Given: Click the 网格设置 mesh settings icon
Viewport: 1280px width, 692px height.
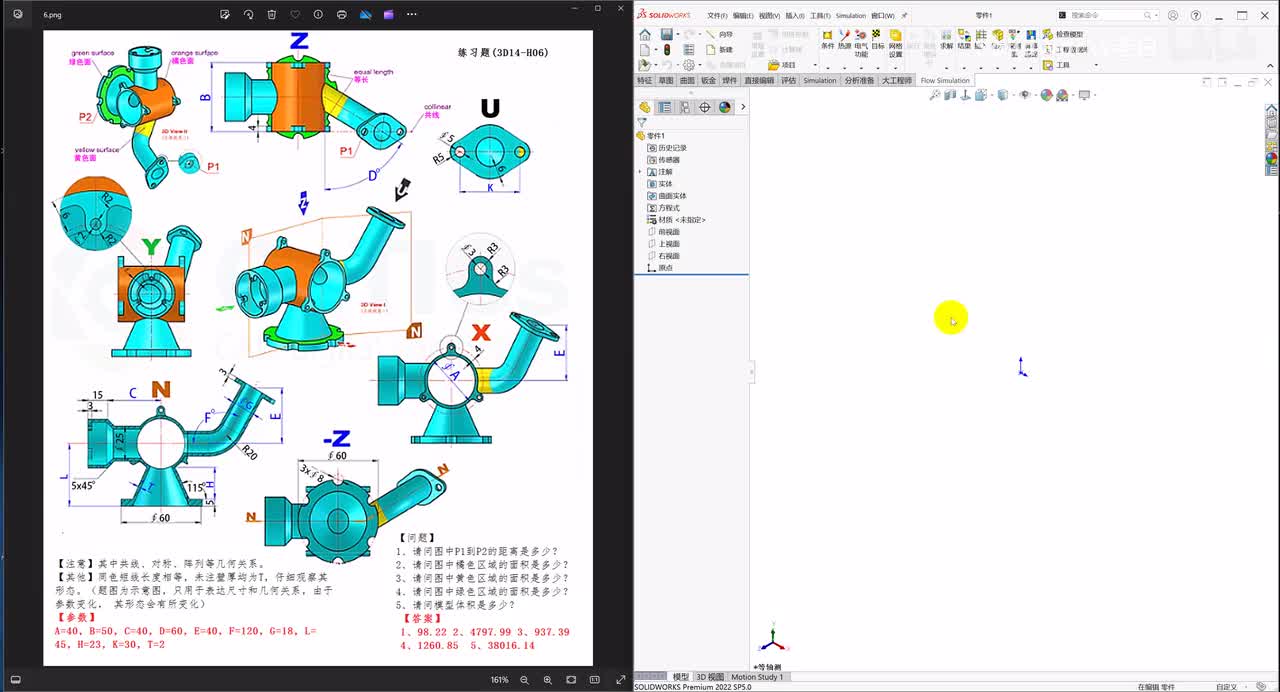Looking at the screenshot, I should 895,44.
